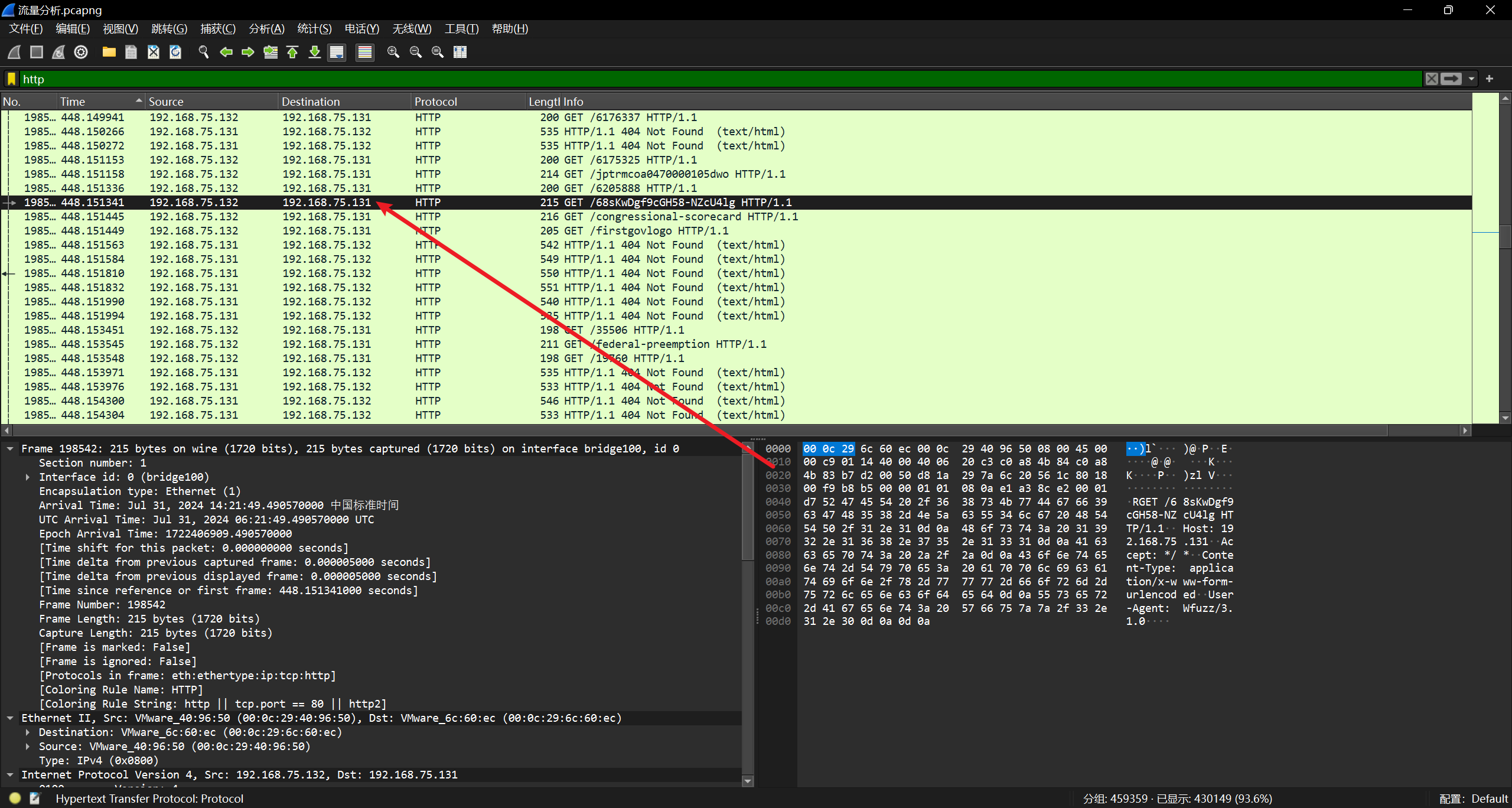1512x808 pixels.
Task: Open the 统计(S) menu
Action: point(314,29)
